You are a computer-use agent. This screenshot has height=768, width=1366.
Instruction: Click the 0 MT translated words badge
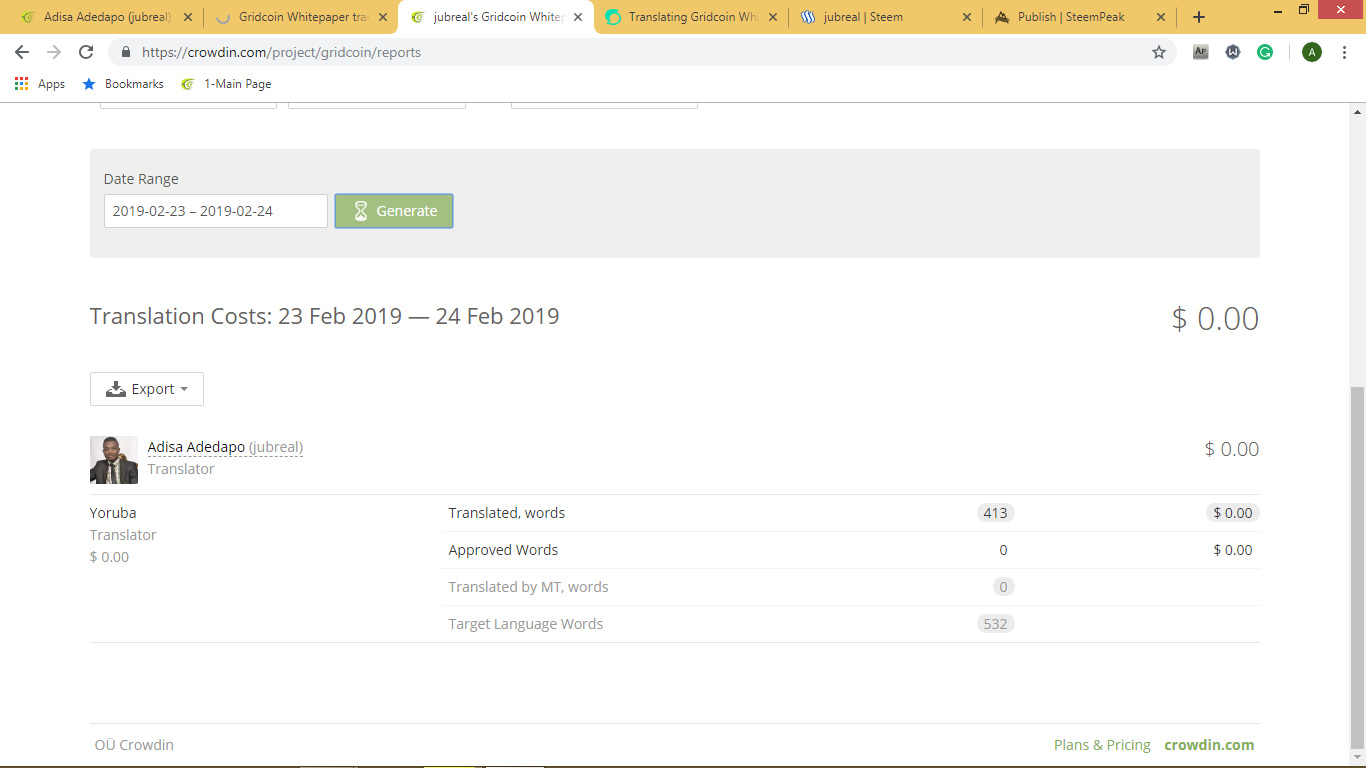click(x=1004, y=587)
